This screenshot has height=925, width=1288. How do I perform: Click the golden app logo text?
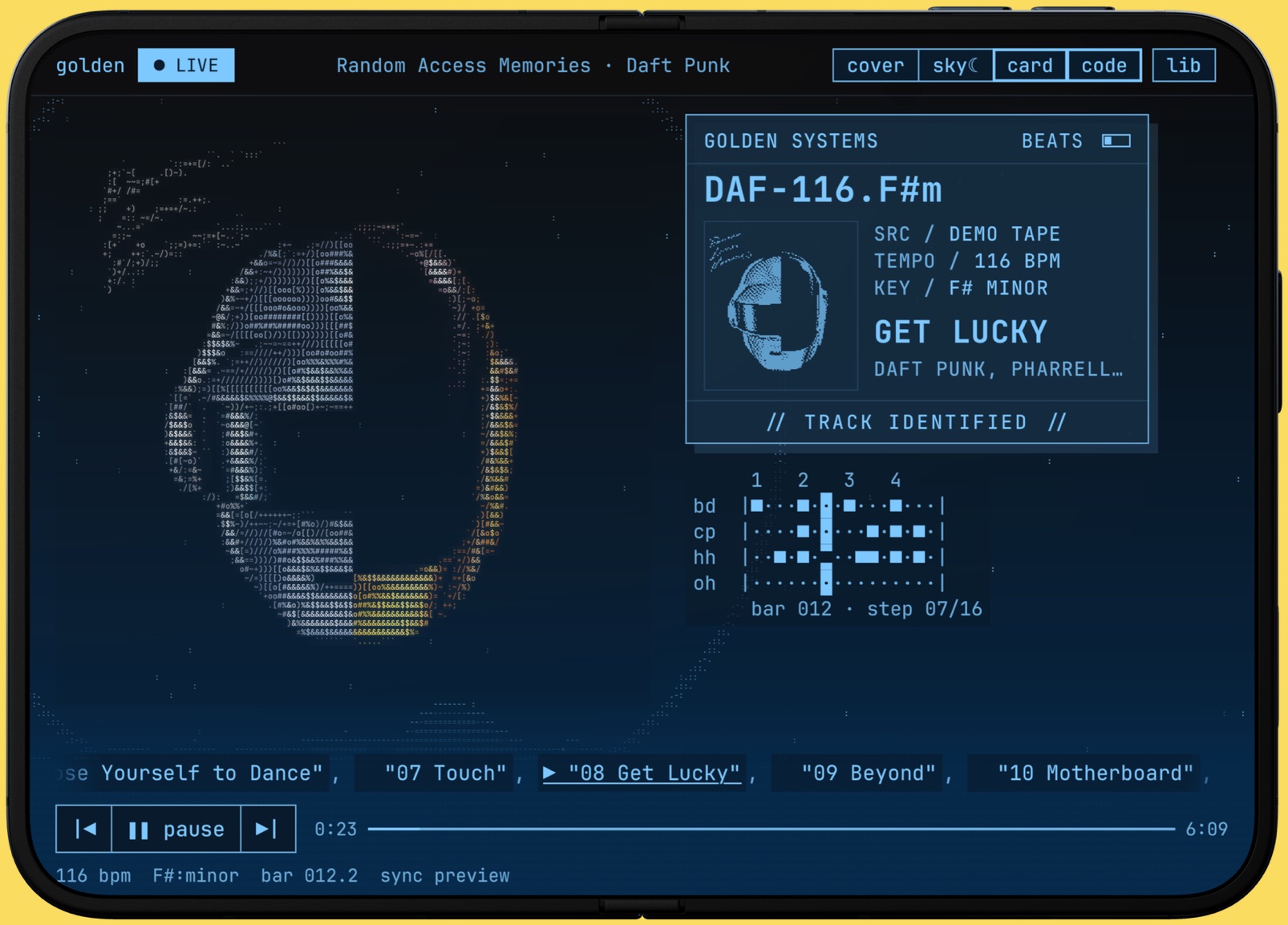(90, 66)
